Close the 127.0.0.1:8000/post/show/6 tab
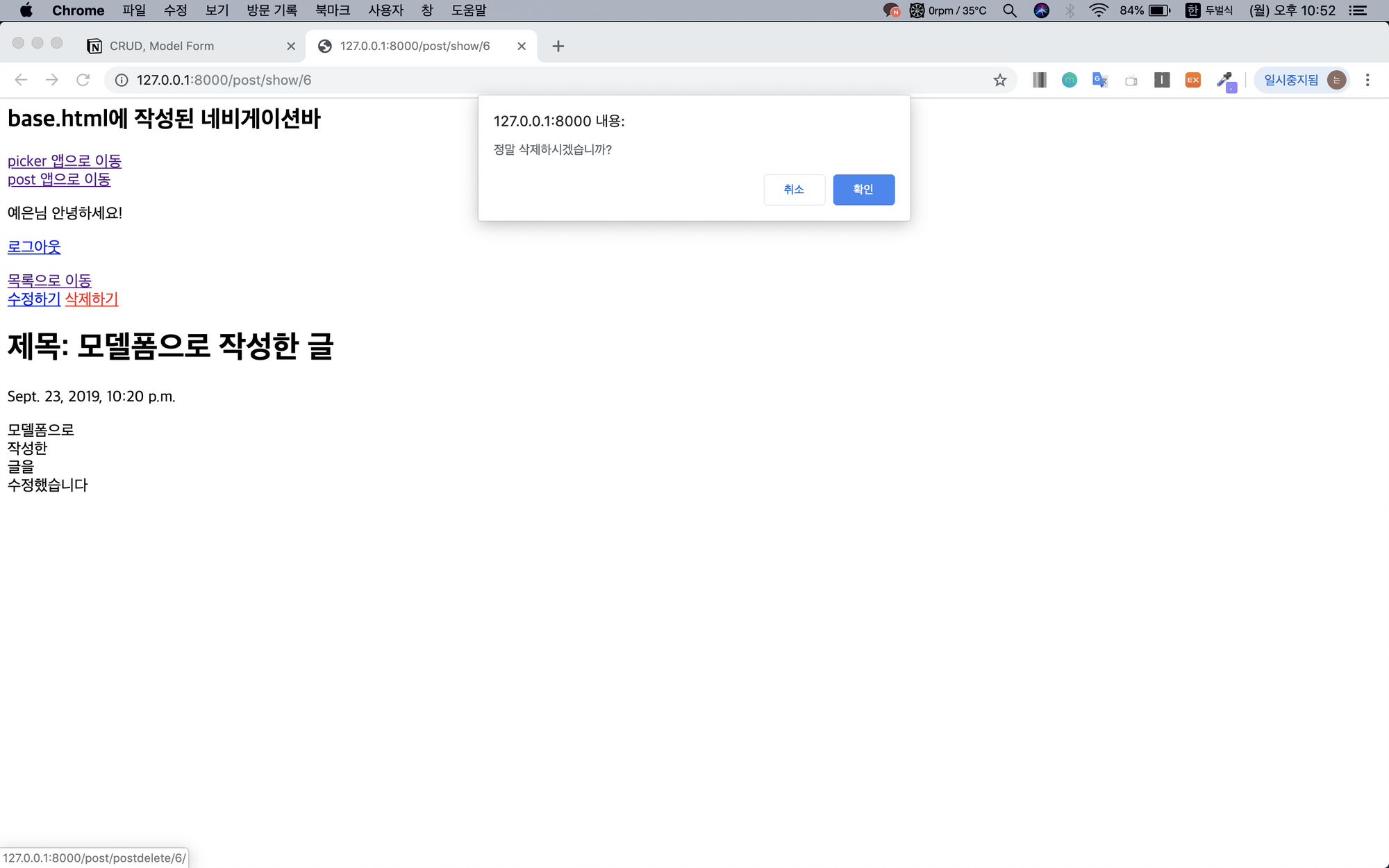Viewport: 1389px width, 868px height. pos(522,47)
